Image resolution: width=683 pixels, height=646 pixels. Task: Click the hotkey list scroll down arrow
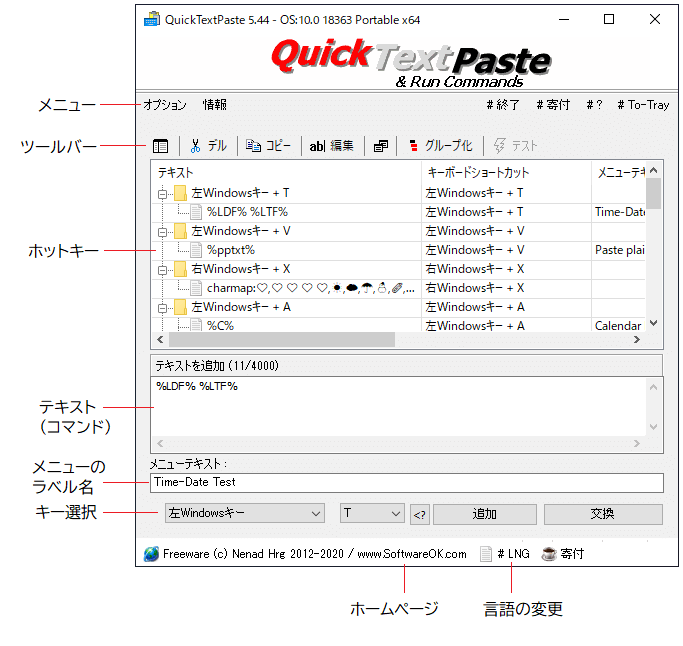(653, 323)
